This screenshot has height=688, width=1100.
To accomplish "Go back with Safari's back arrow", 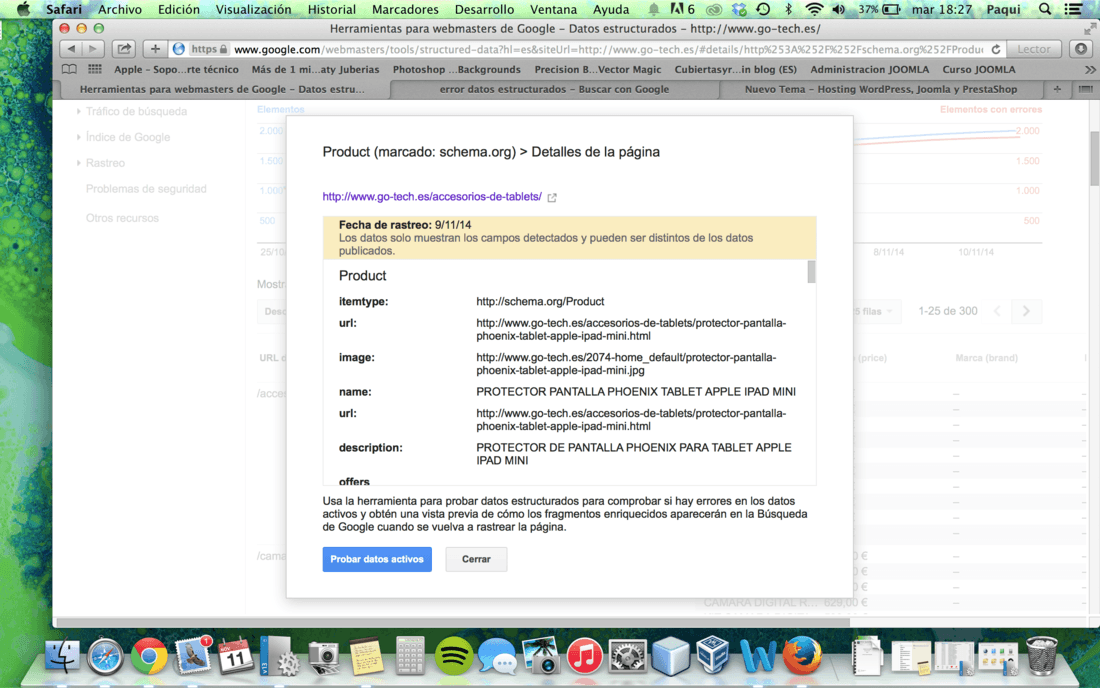I will coord(71,49).
